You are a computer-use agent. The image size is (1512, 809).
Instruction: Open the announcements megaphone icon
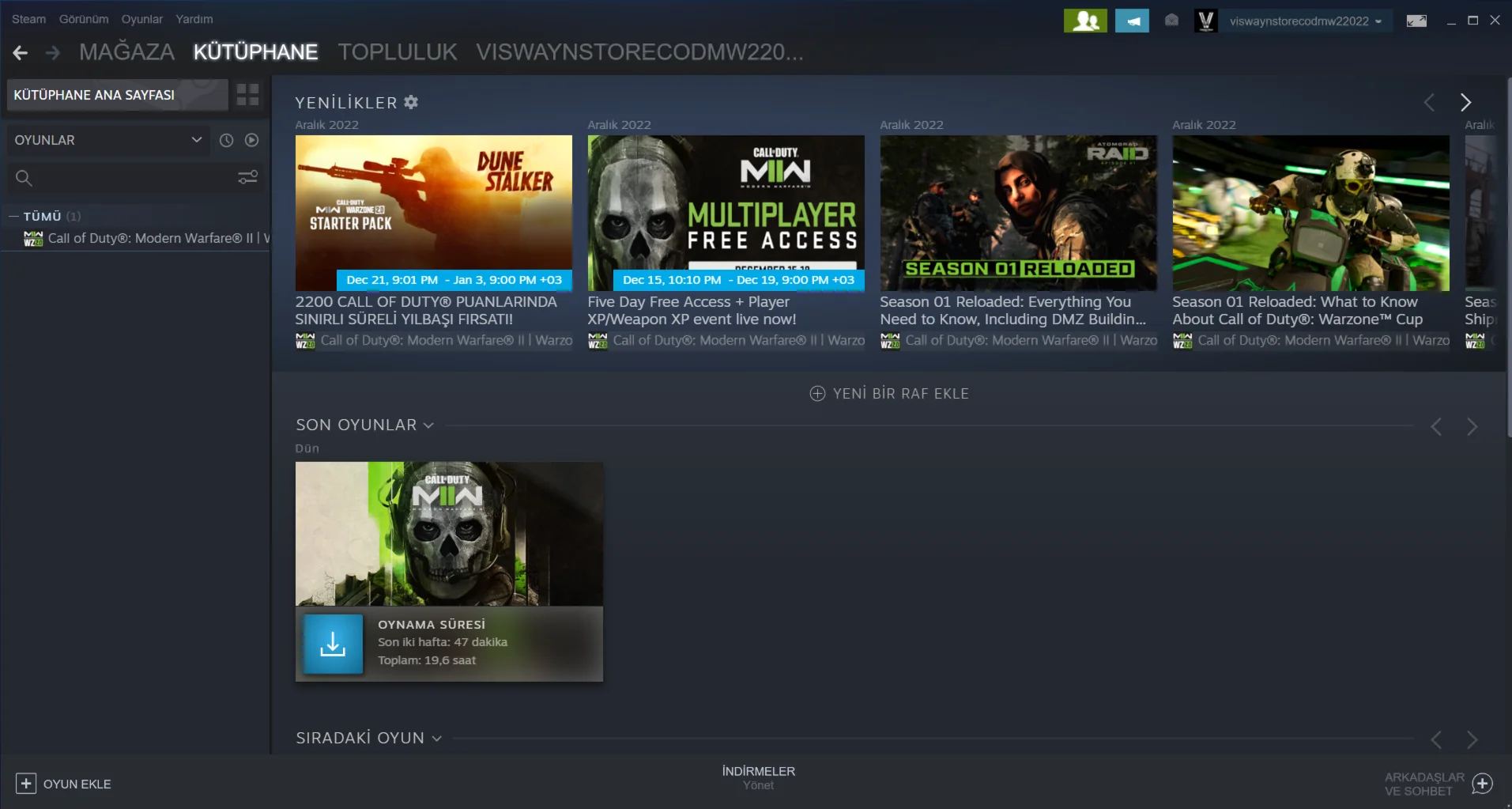click(1132, 21)
